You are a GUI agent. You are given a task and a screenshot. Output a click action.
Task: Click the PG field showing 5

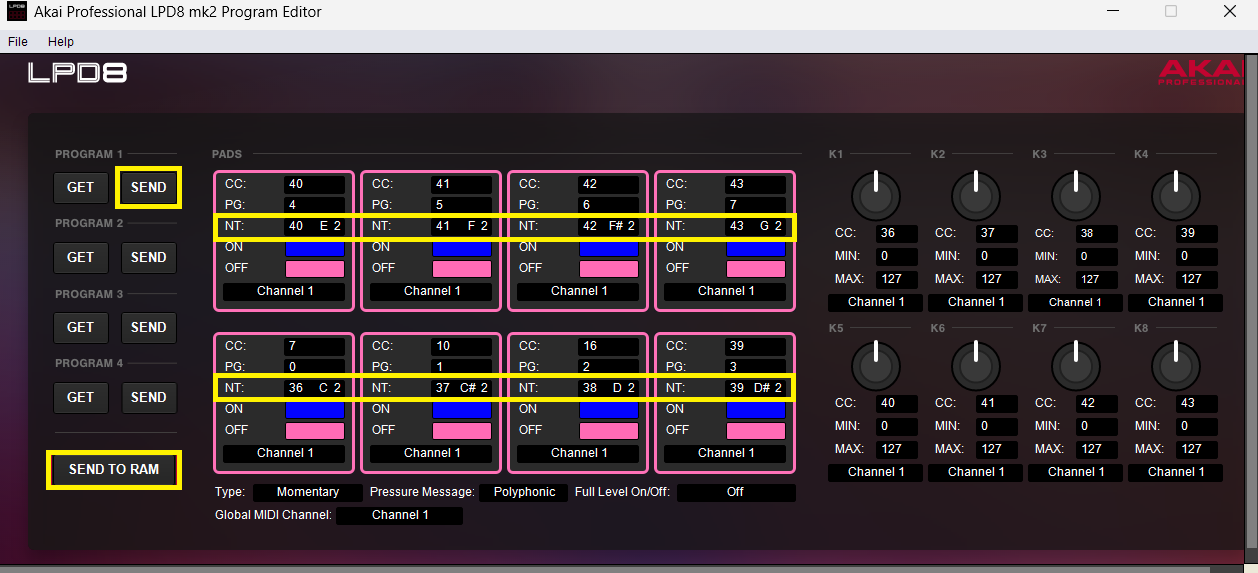[x=462, y=205]
